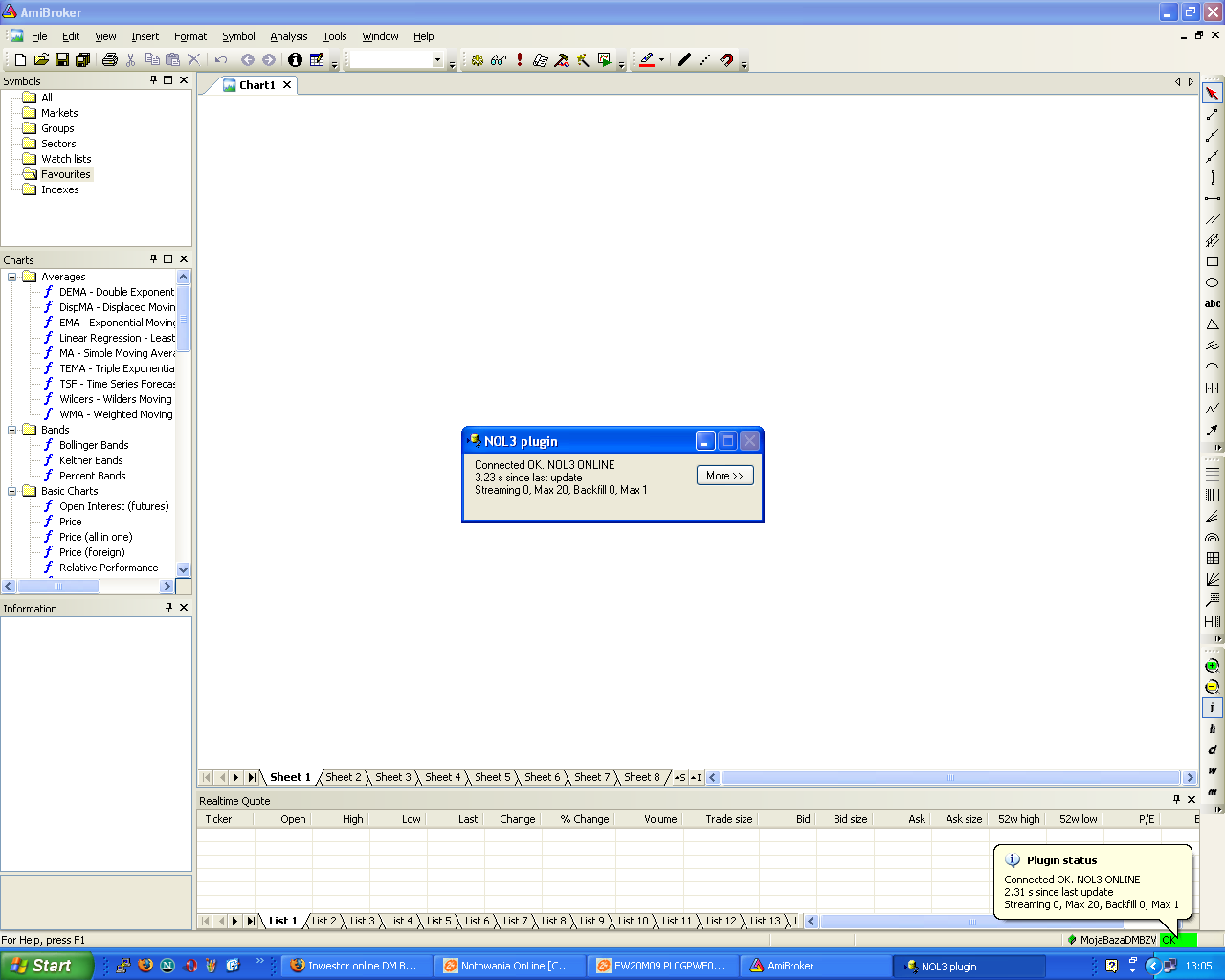
Task: Click the More >> button in NOL3 plugin
Action: [x=724, y=476]
